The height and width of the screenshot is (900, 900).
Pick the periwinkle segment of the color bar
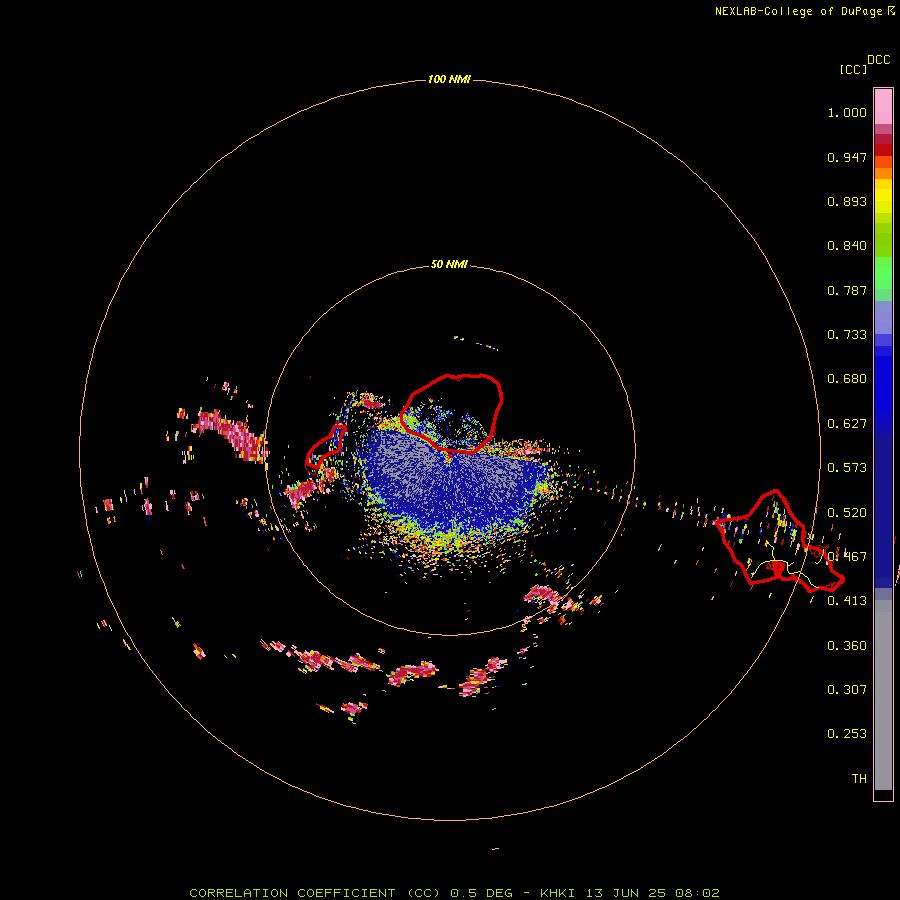(883, 317)
